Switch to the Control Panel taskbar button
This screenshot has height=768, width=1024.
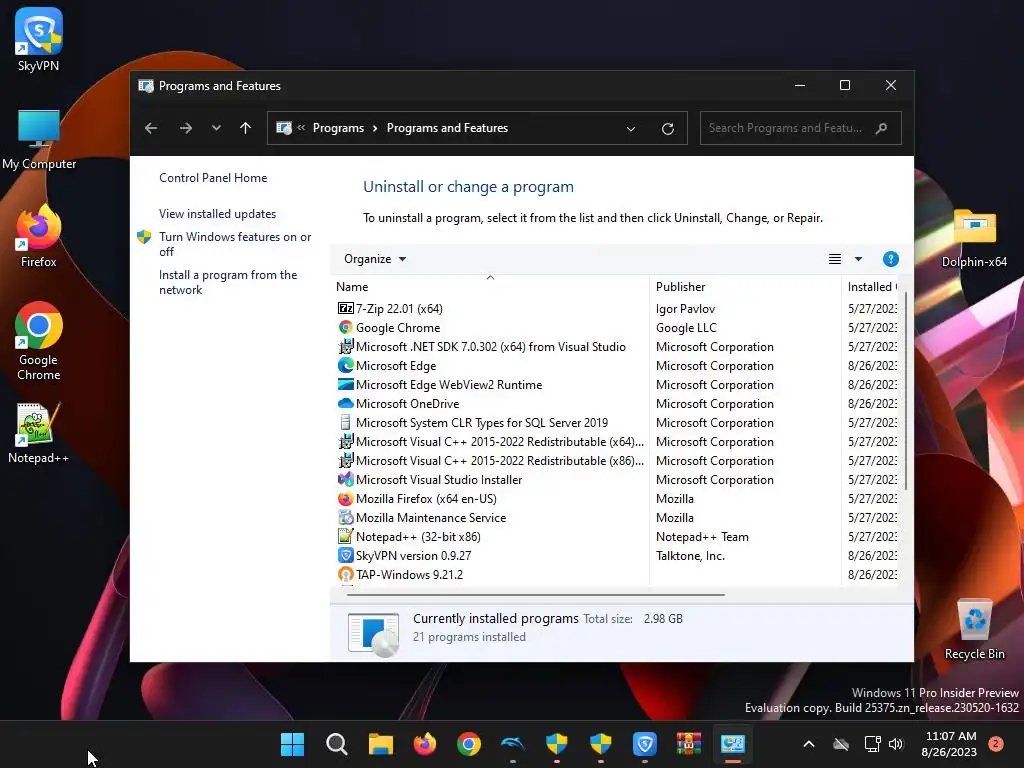pyautogui.click(x=733, y=744)
